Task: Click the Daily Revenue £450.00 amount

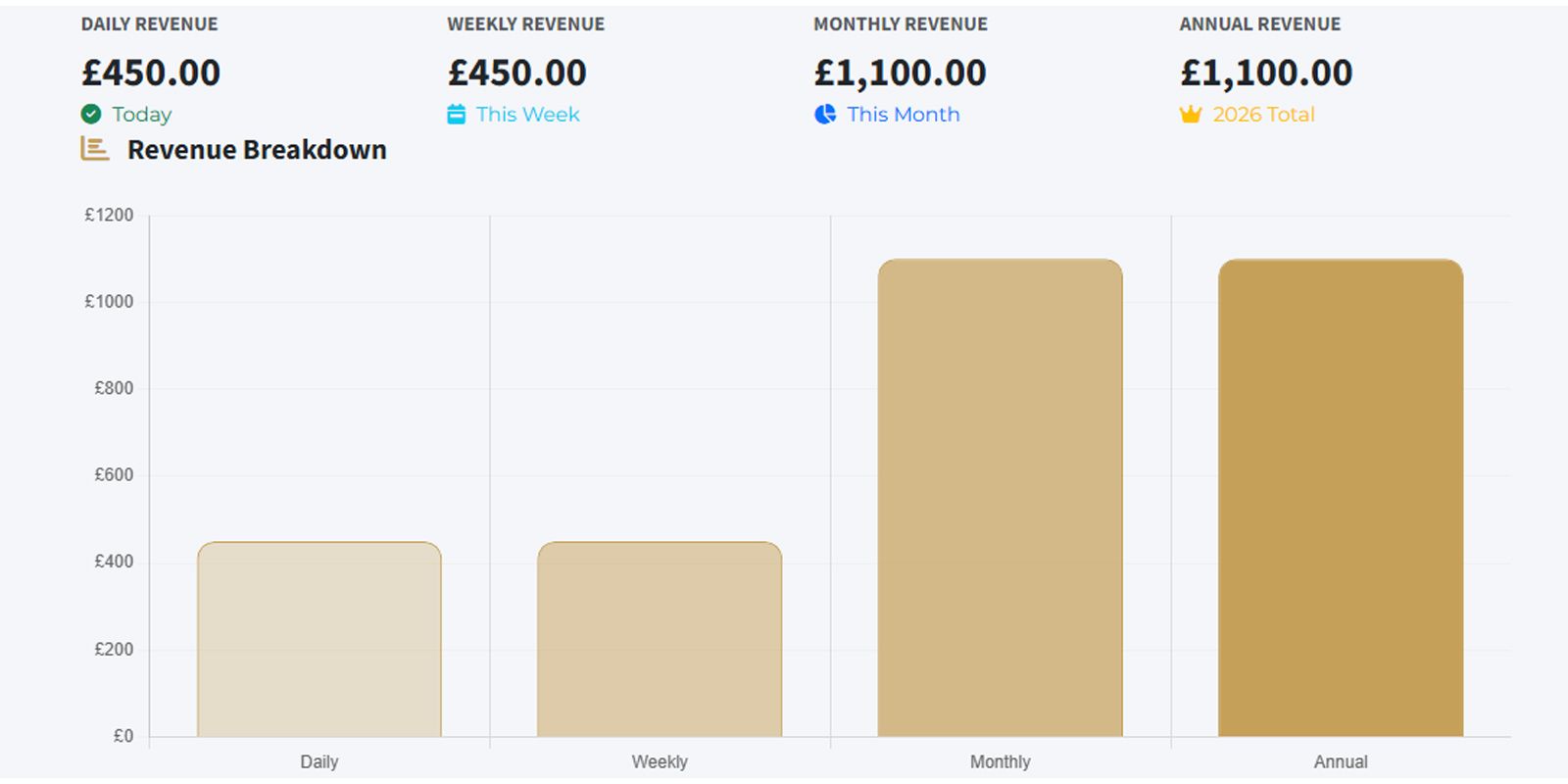Action: pos(151,73)
